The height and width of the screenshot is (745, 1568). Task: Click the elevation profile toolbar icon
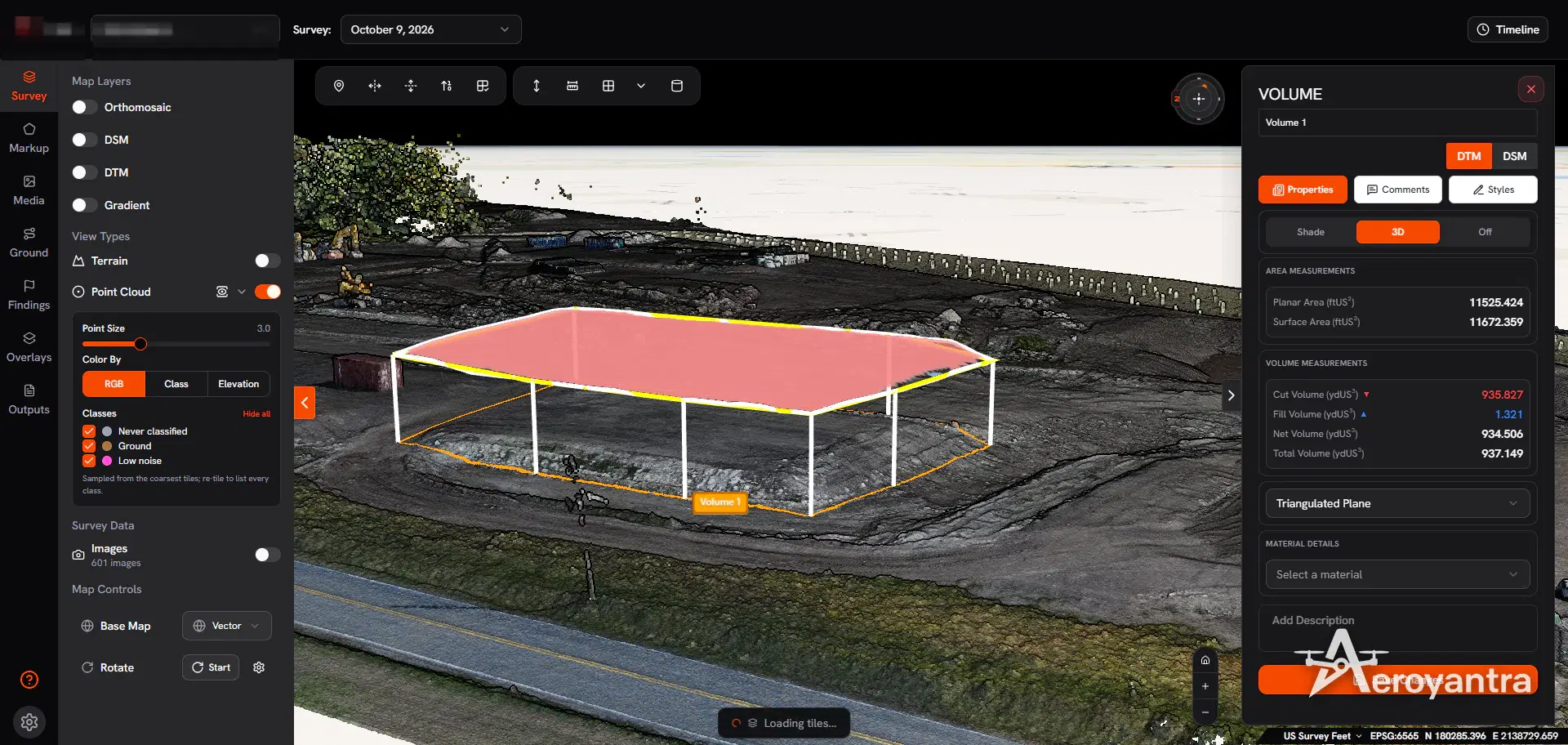tap(447, 86)
